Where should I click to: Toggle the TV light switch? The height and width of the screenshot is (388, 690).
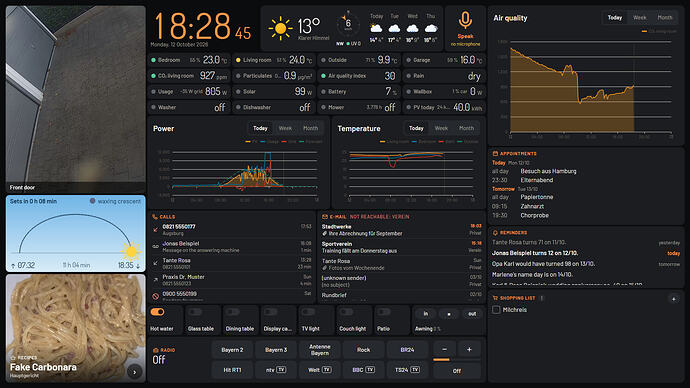click(x=308, y=312)
